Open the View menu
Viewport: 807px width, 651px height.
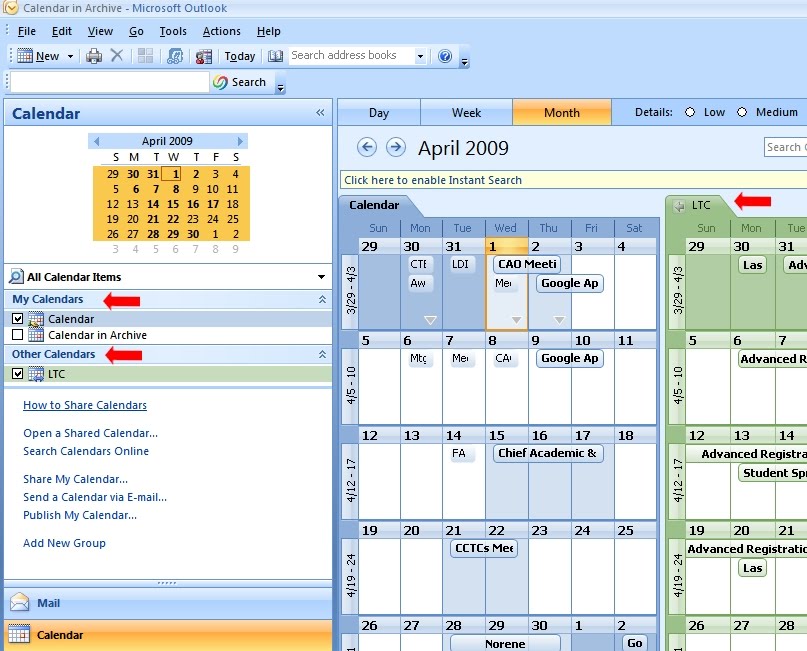(x=100, y=31)
